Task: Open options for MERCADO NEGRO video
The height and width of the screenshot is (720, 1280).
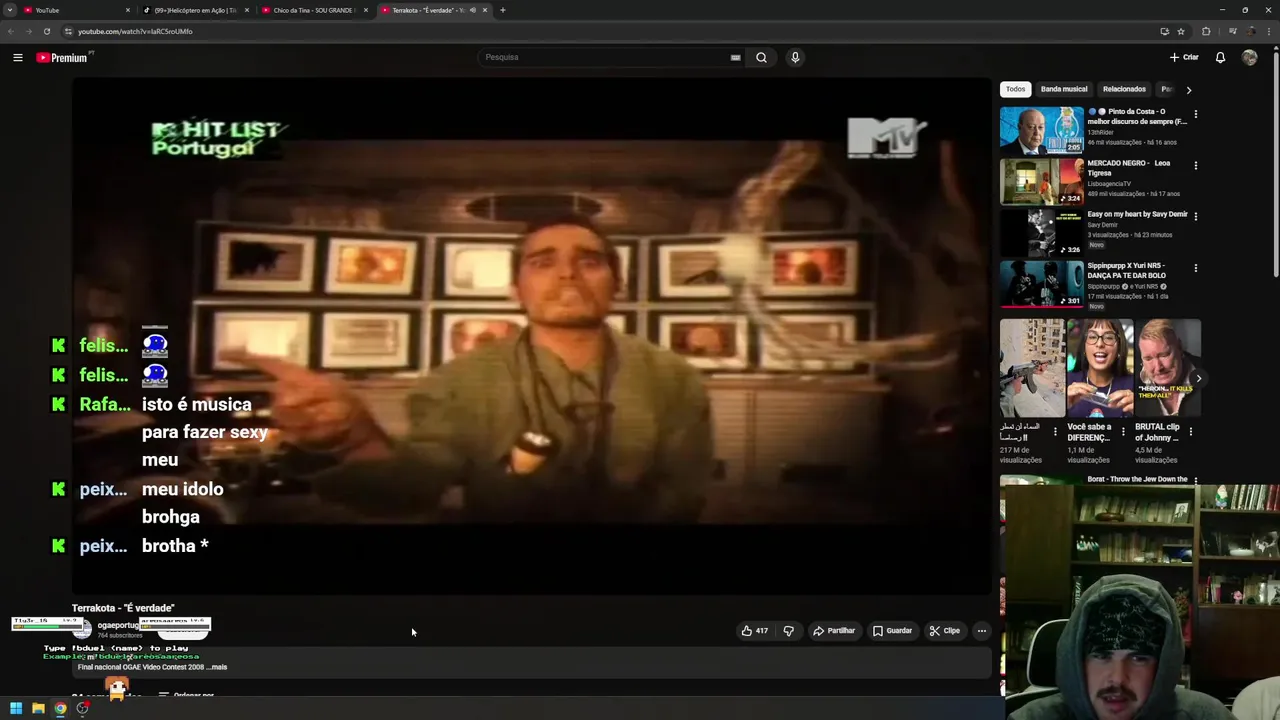Action: [1195, 165]
